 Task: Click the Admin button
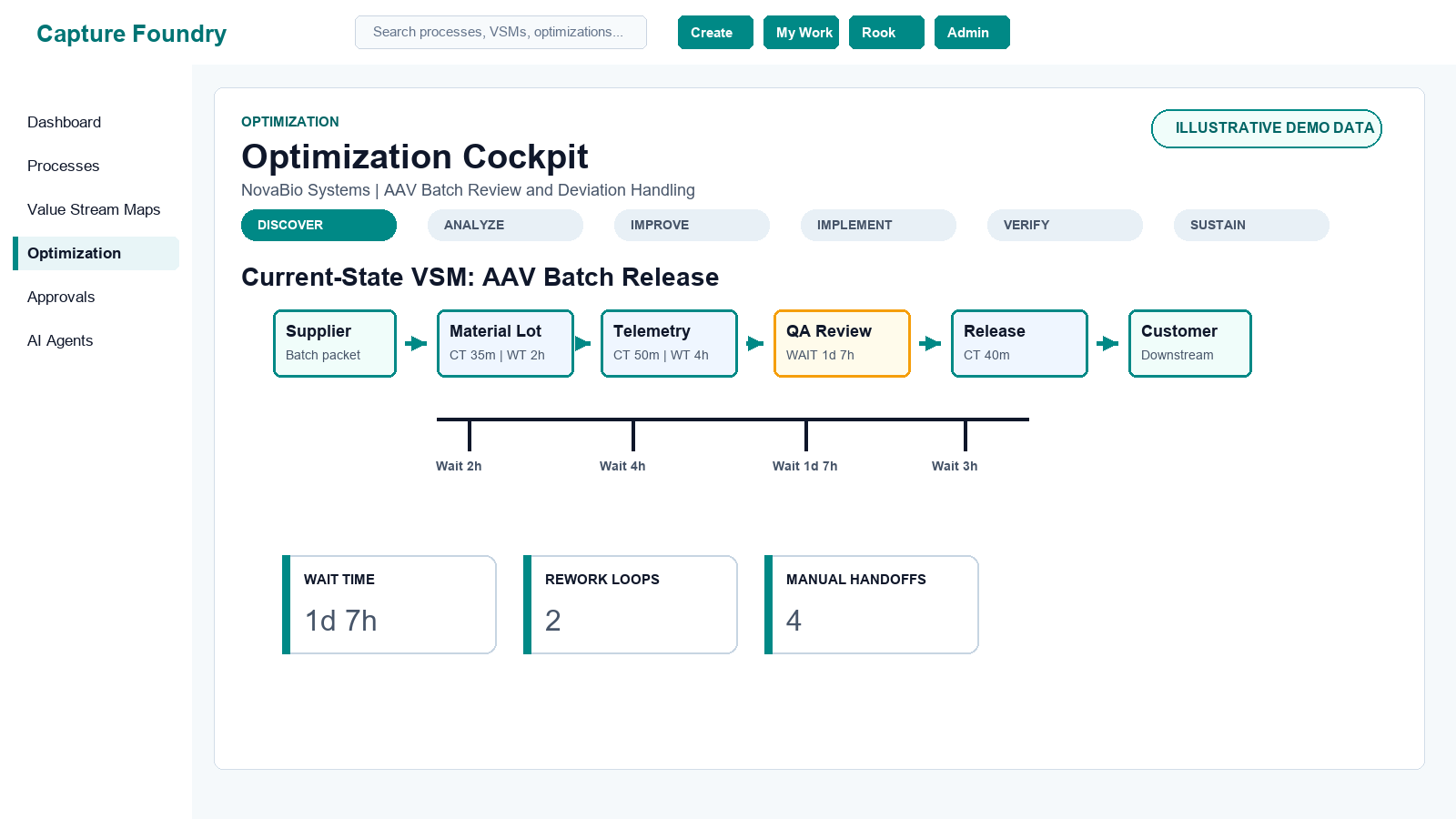[x=972, y=32]
